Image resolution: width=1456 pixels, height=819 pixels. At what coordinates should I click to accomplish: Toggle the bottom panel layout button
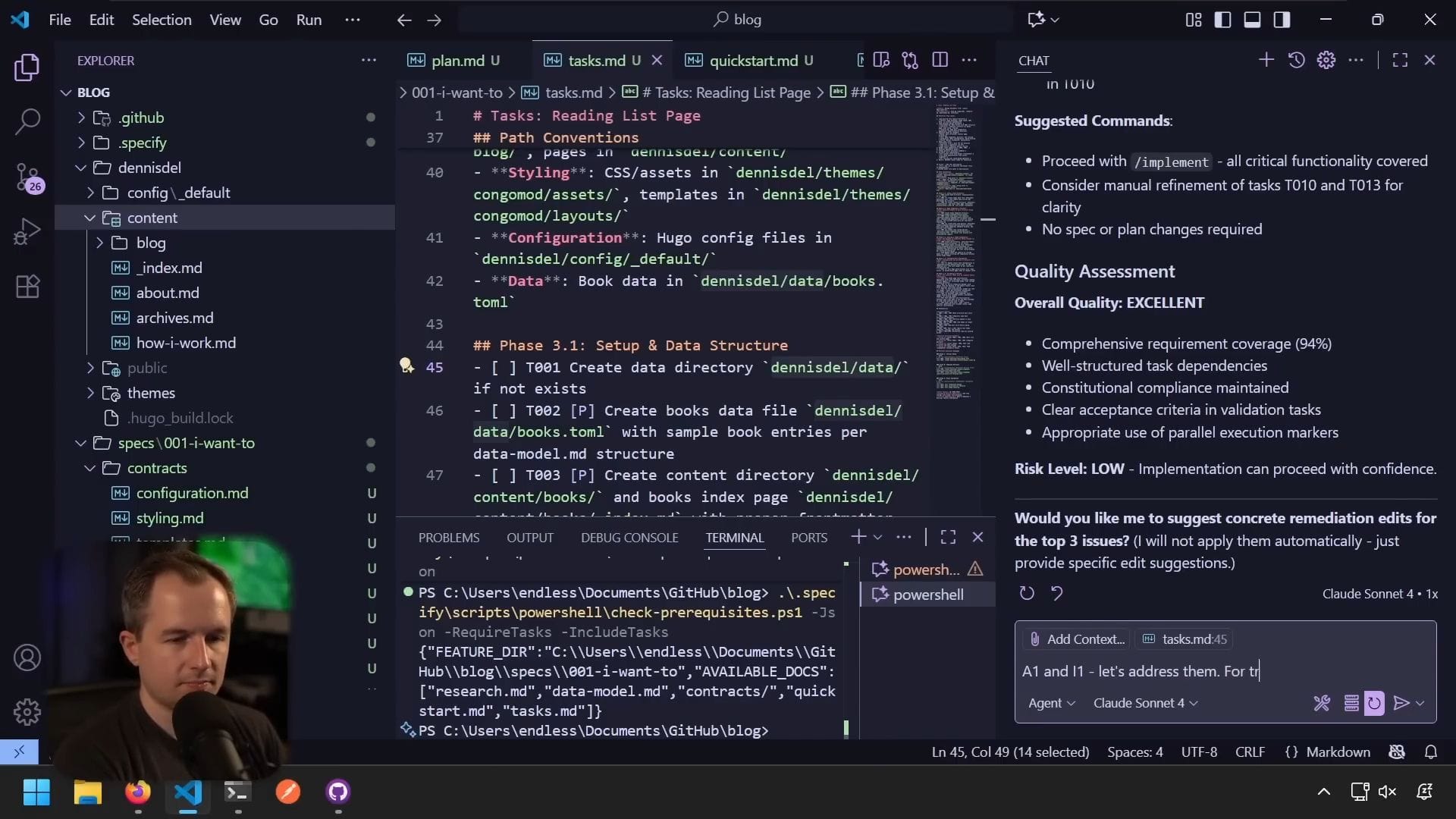pyautogui.click(x=1252, y=20)
